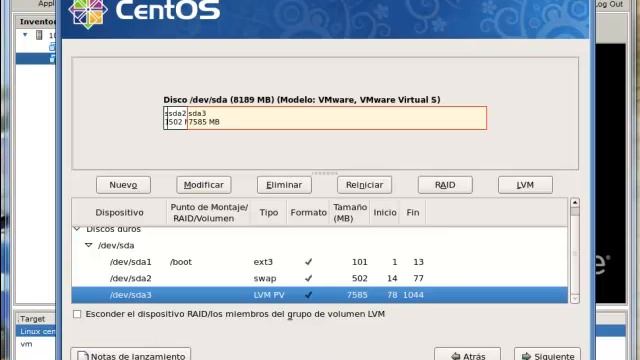This screenshot has width=640, height=360.
Task: Click the format checkmark for /dev/sda2
Action: pyautogui.click(x=308, y=278)
